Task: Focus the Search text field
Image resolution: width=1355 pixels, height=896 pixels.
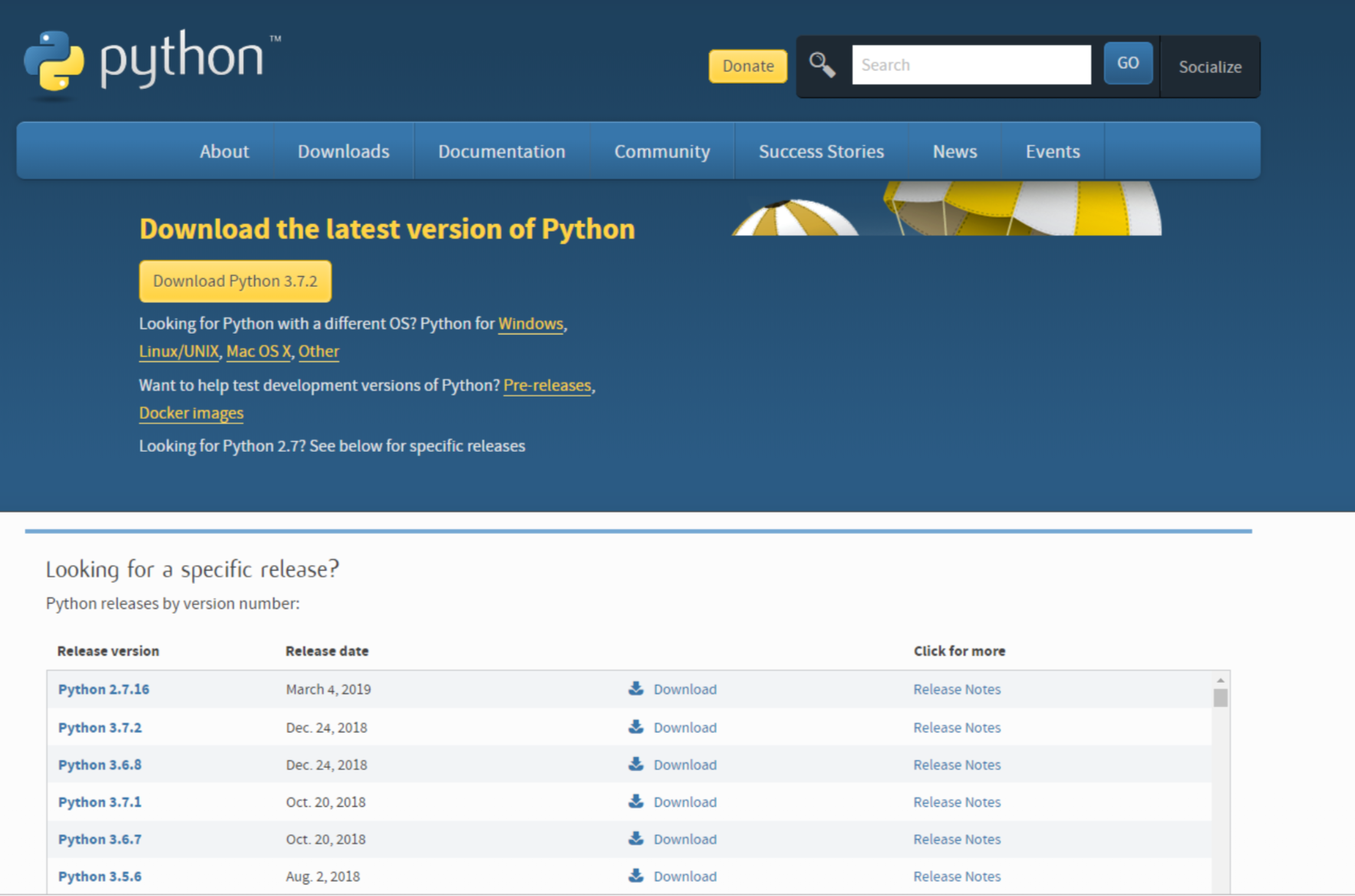Action: pos(971,65)
